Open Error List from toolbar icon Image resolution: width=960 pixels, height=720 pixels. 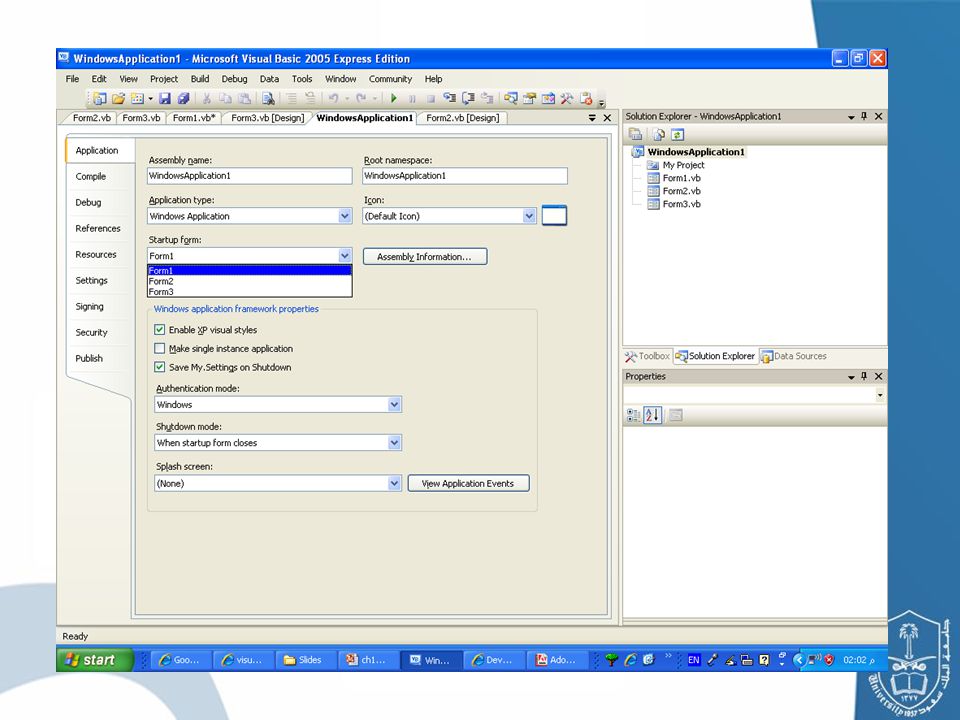pos(587,98)
